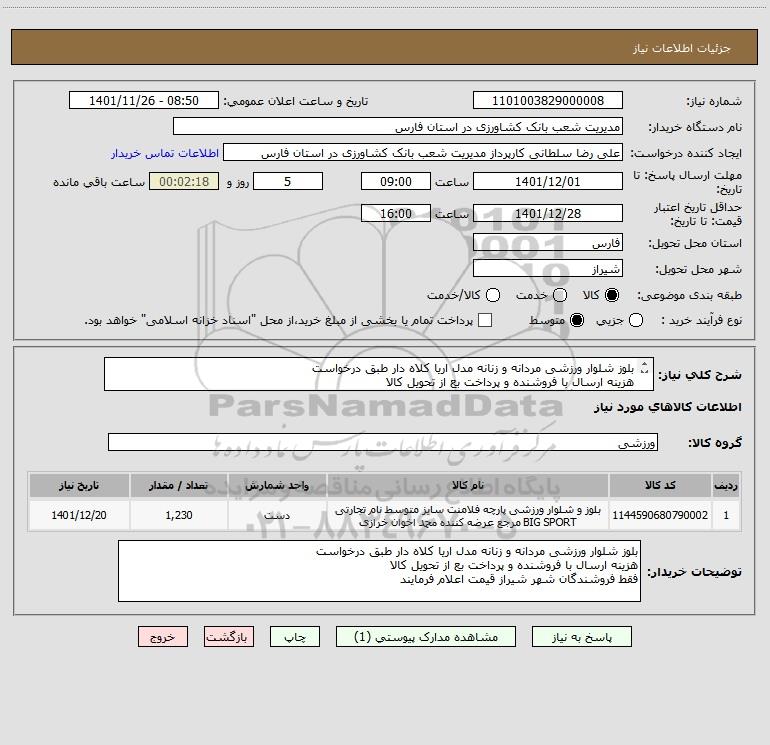The height and width of the screenshot is (745, 770).
Task: Click the تاریخ نیاز column header
Action: pyautogui.click(x=79, y=485)
